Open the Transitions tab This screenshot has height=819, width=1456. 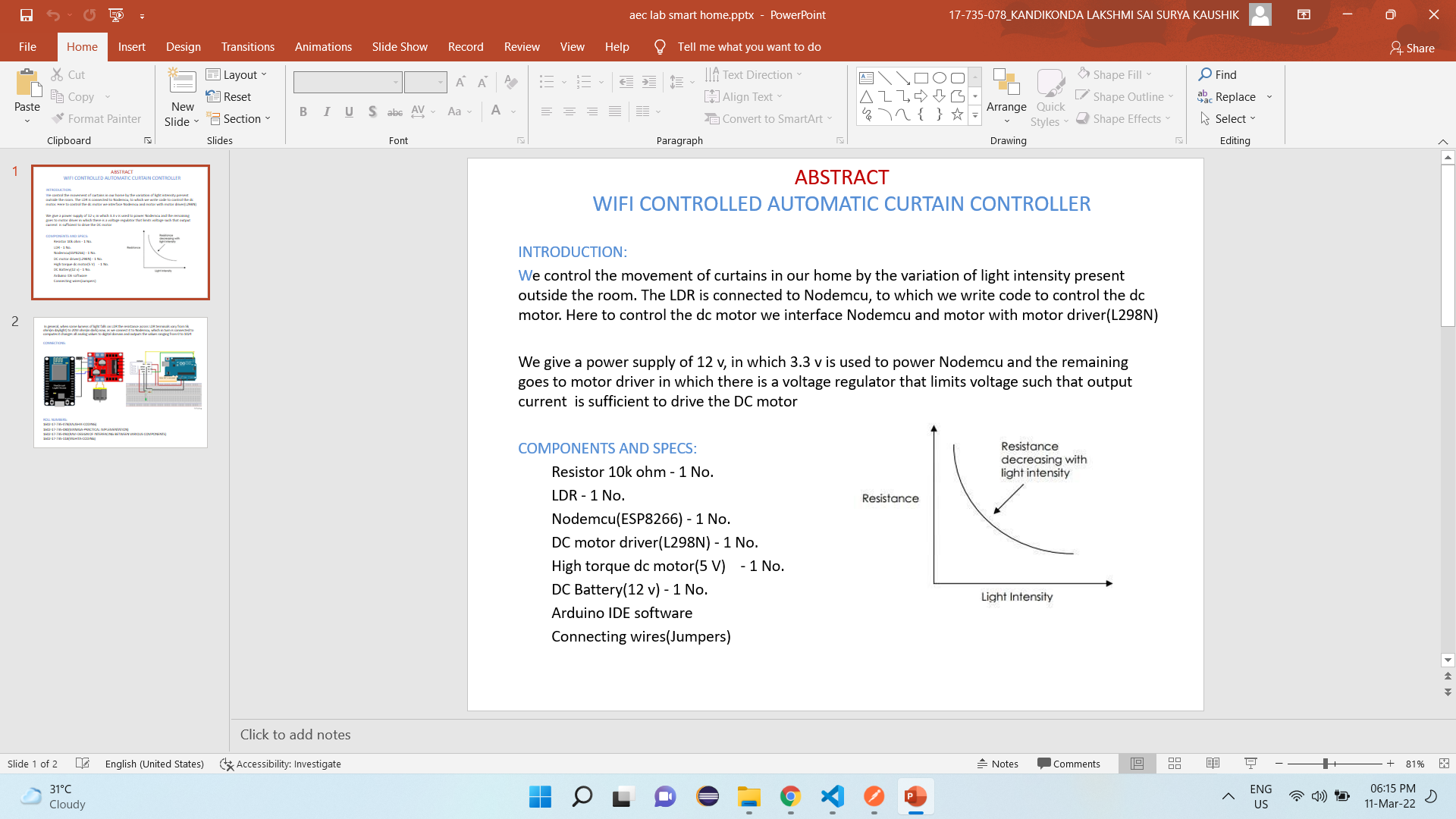point(248,46)
